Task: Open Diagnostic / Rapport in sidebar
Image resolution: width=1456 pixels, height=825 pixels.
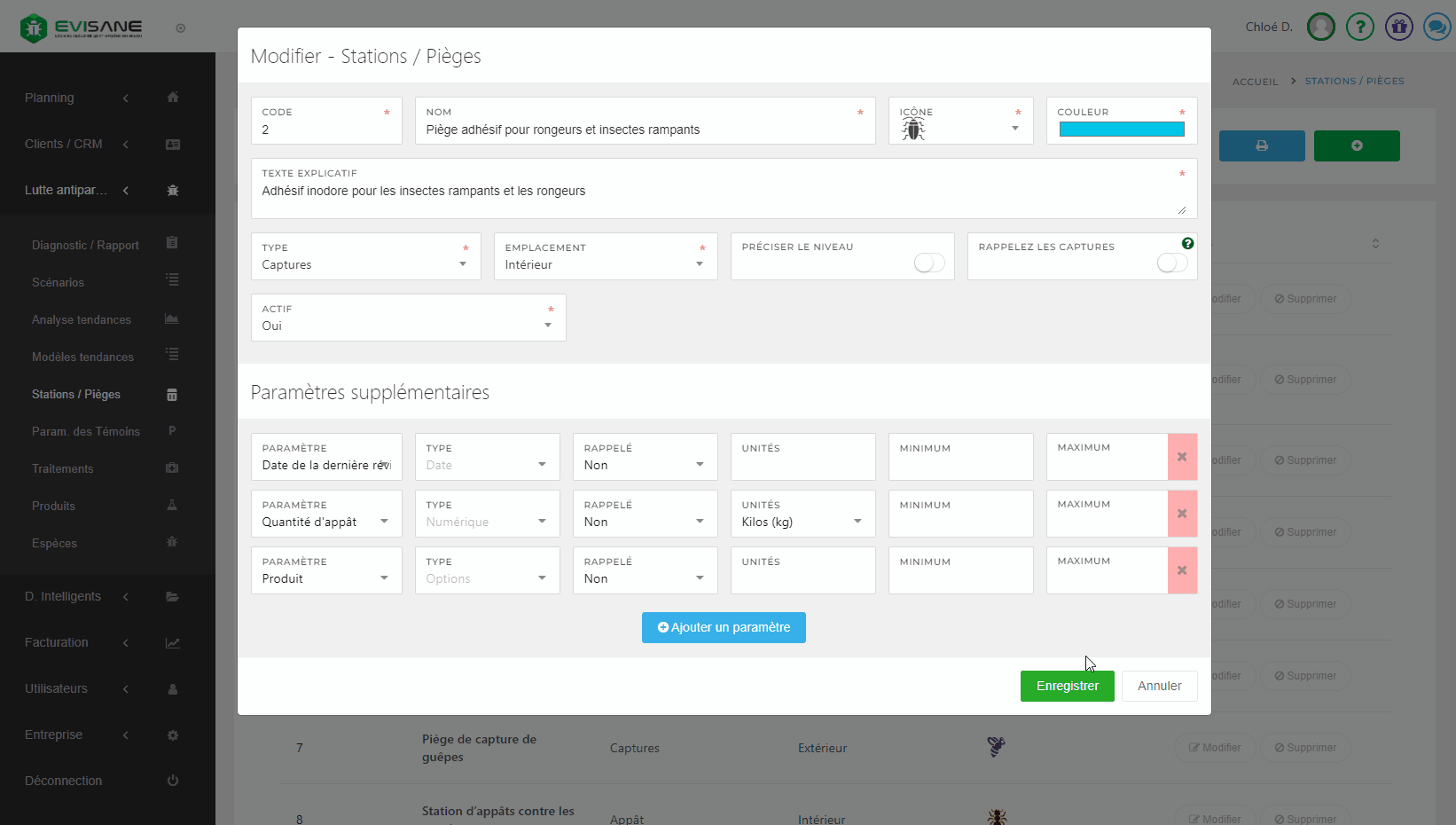Action: click(x=85, y=245)
